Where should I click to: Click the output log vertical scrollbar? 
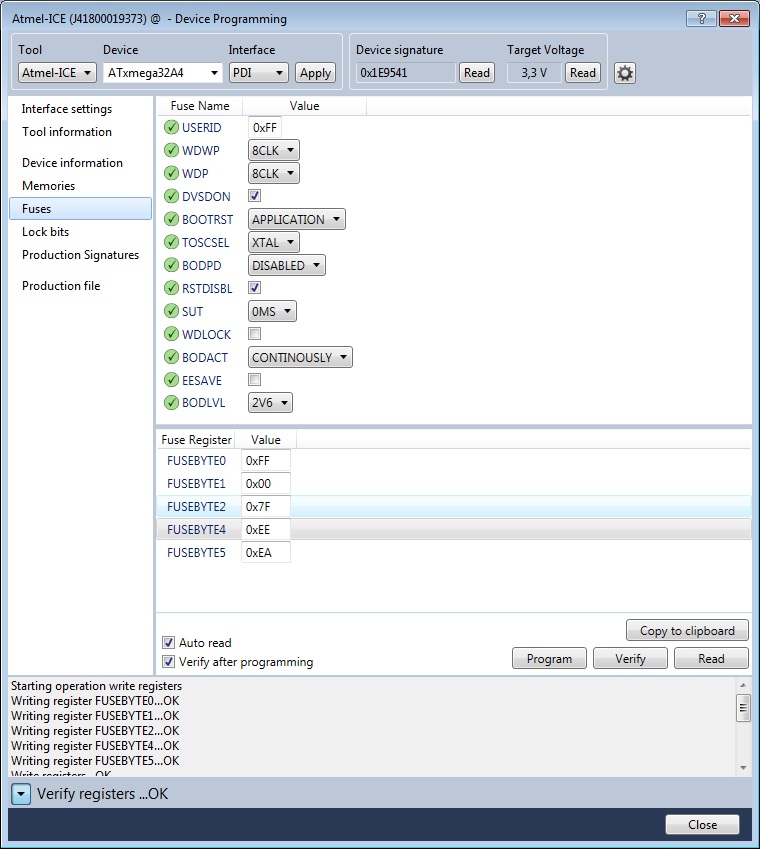click(743, 725)
